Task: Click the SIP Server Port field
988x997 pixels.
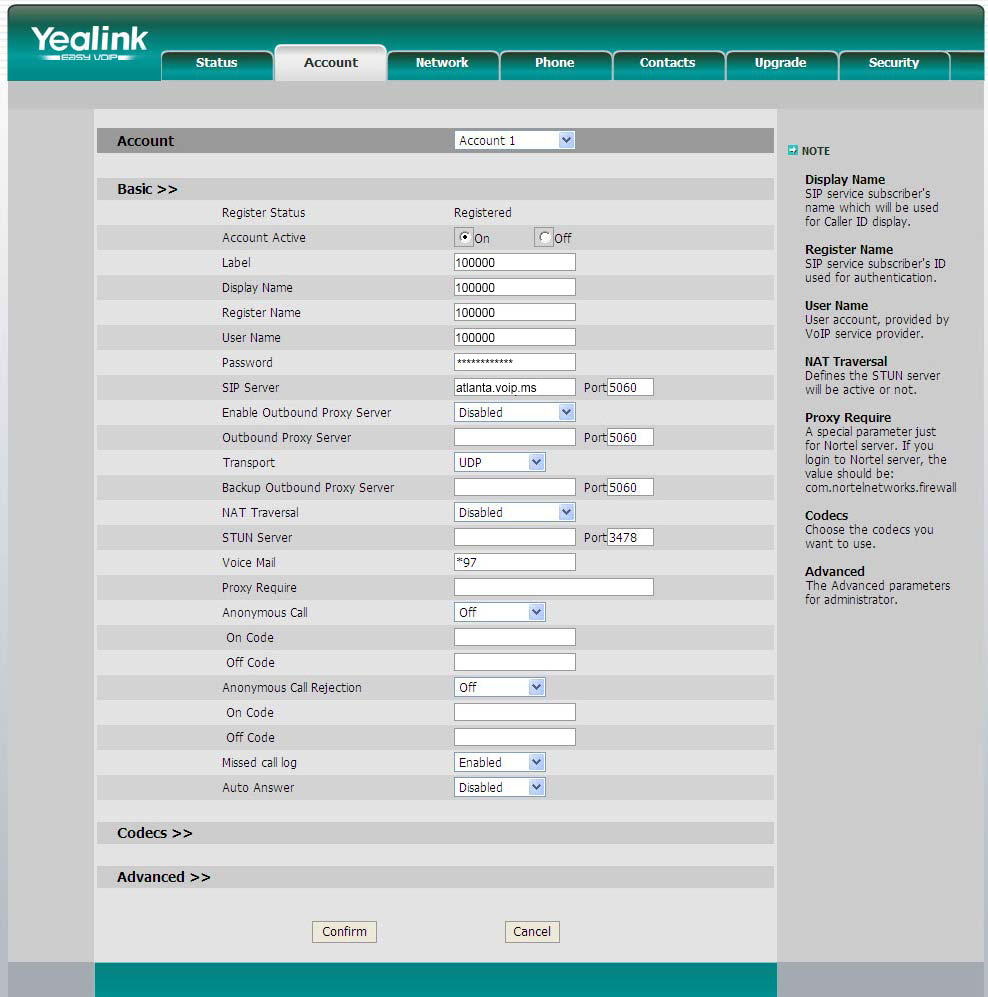Action: click(630, 387)
